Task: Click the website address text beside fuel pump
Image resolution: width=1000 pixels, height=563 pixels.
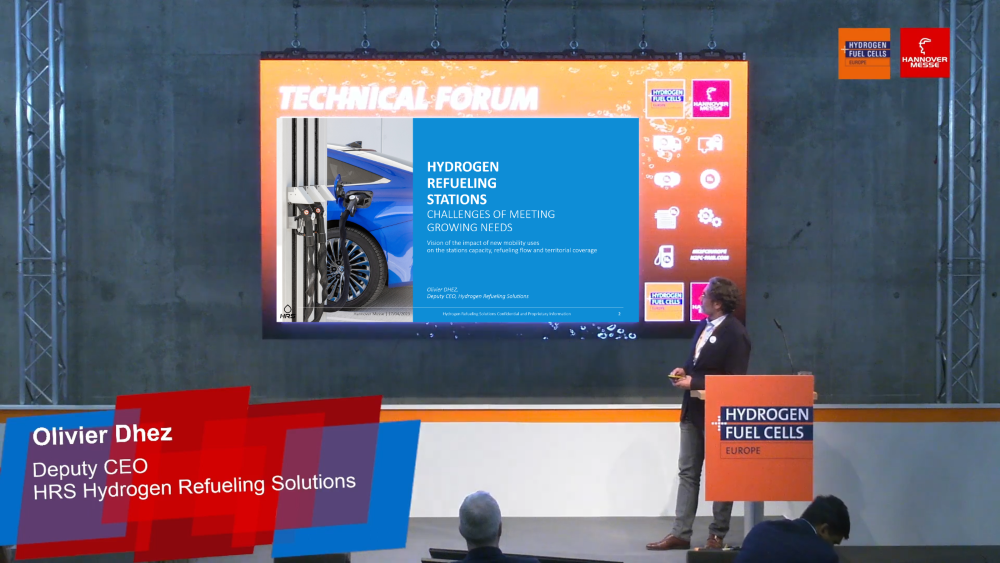Action: [710, 256]
